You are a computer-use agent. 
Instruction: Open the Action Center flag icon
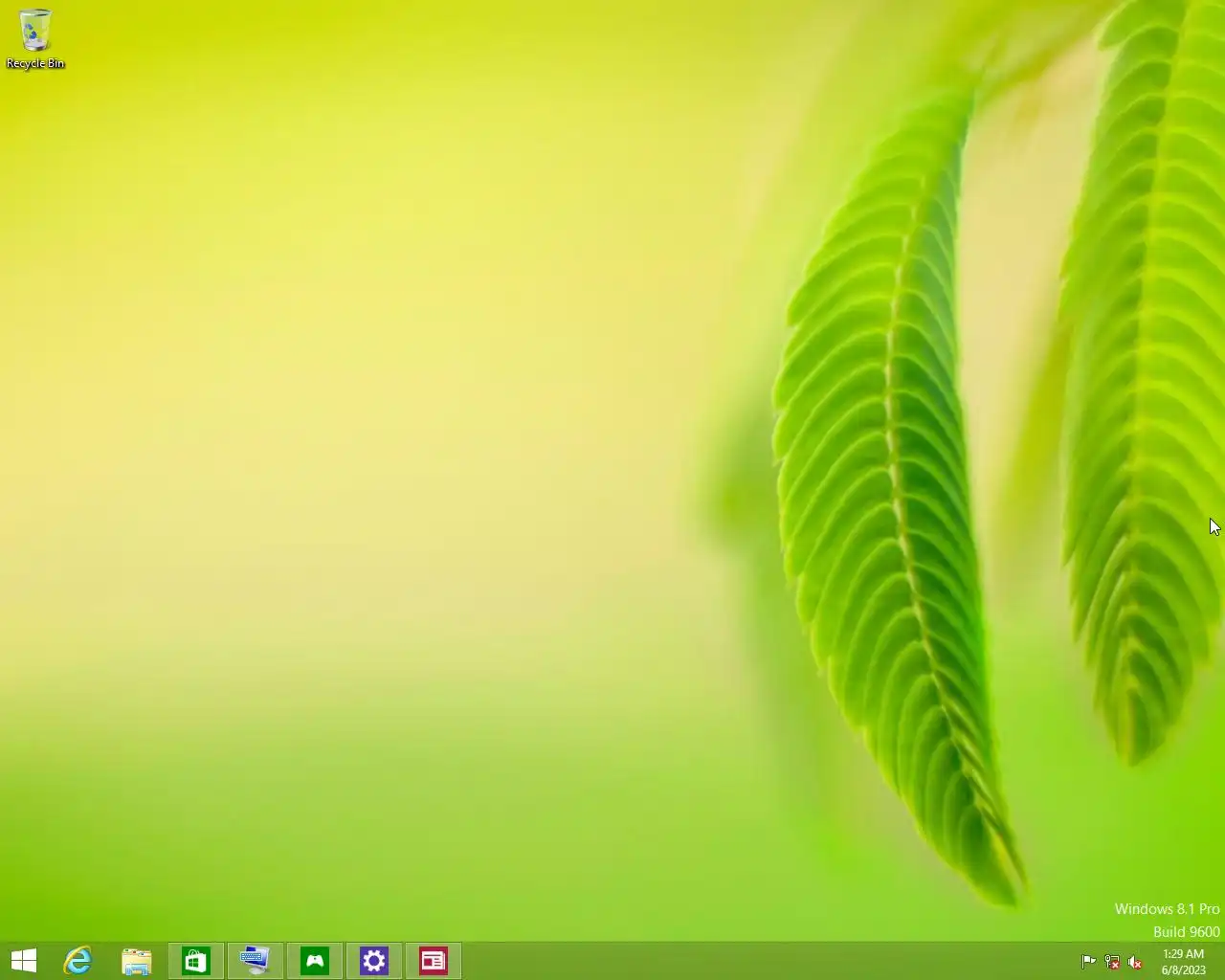pos(1089,962)
